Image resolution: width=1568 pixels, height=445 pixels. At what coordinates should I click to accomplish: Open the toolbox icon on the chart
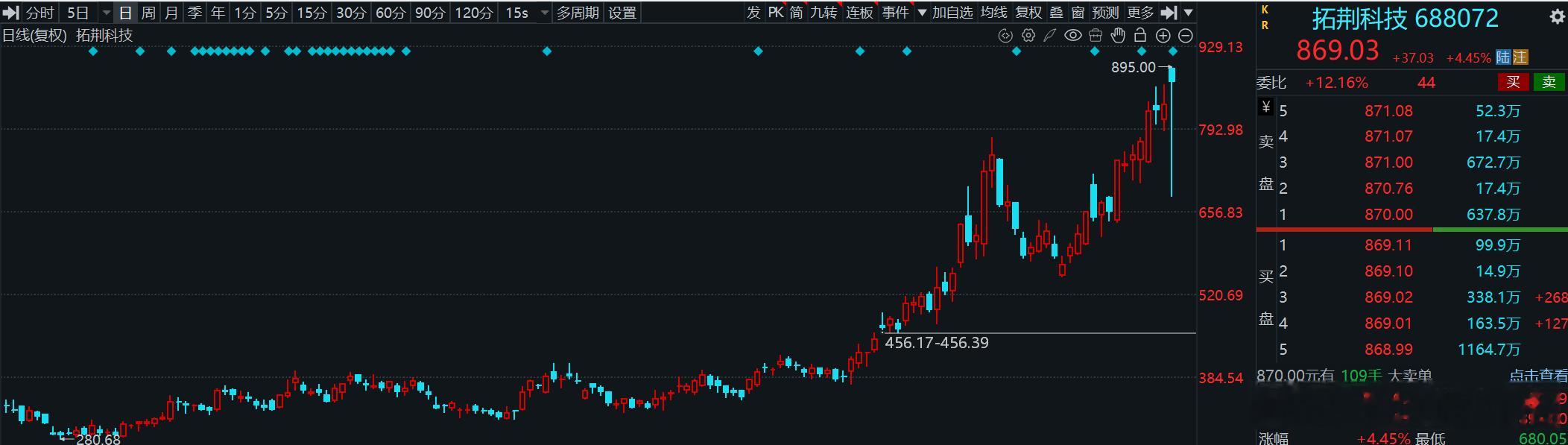(1096, 35)
